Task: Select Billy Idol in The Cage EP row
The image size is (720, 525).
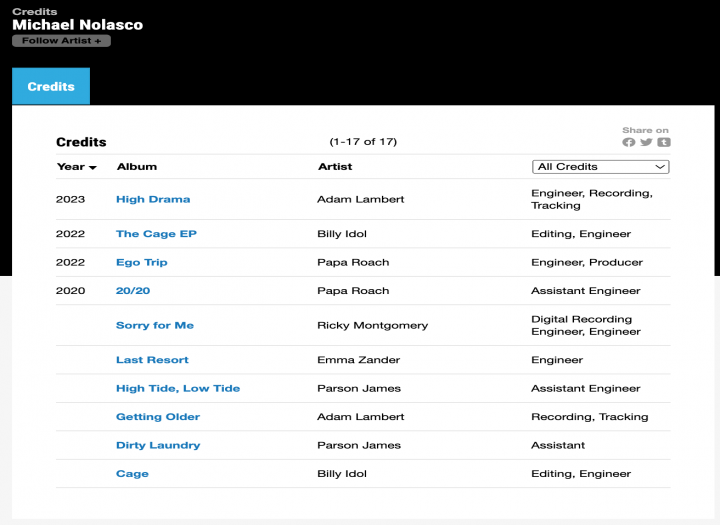Action: pos(342,234)
